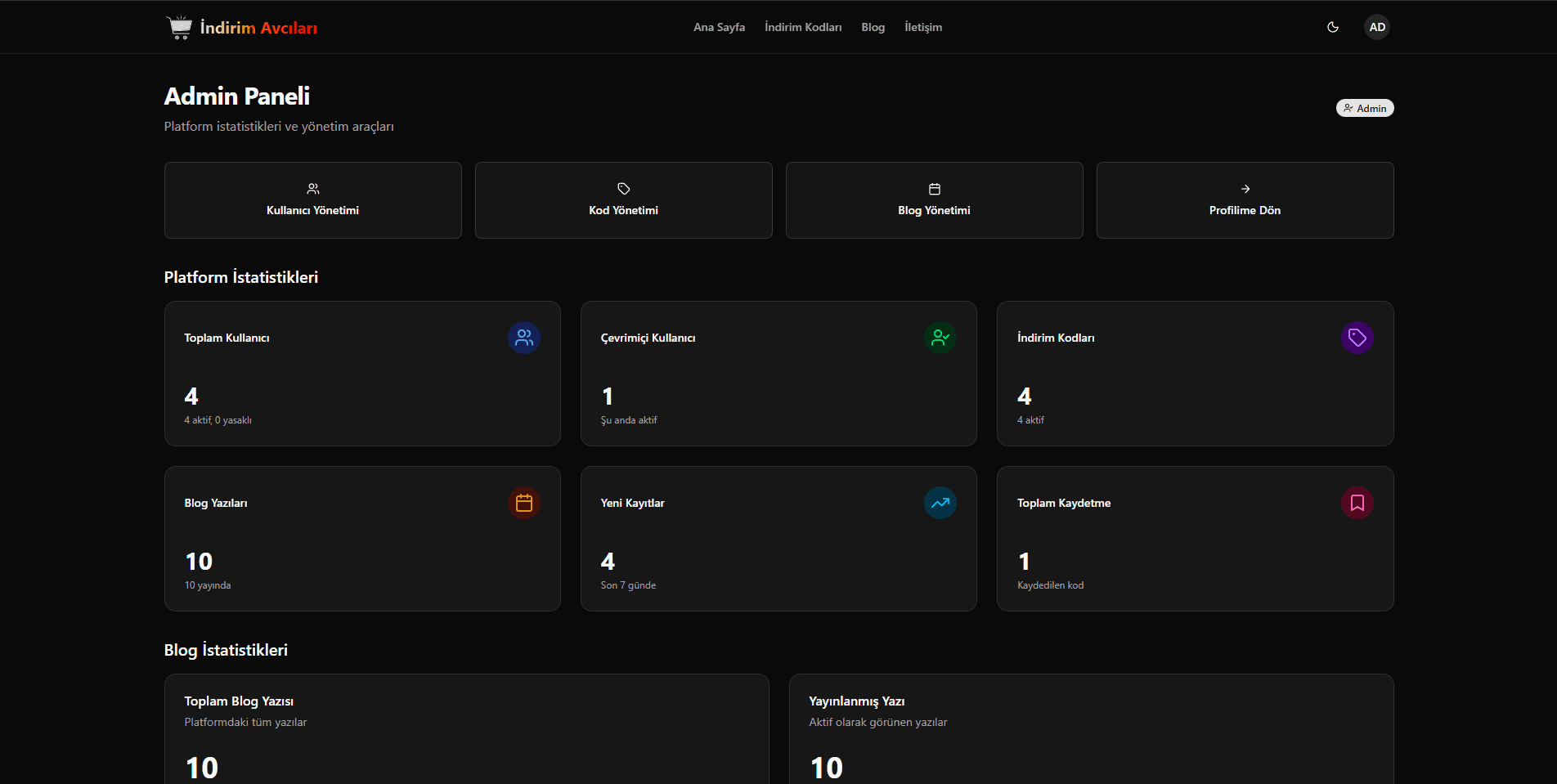Click the Blog Yönetimi card
Screen dimensions: 1557x784
[x=934, y=200]
